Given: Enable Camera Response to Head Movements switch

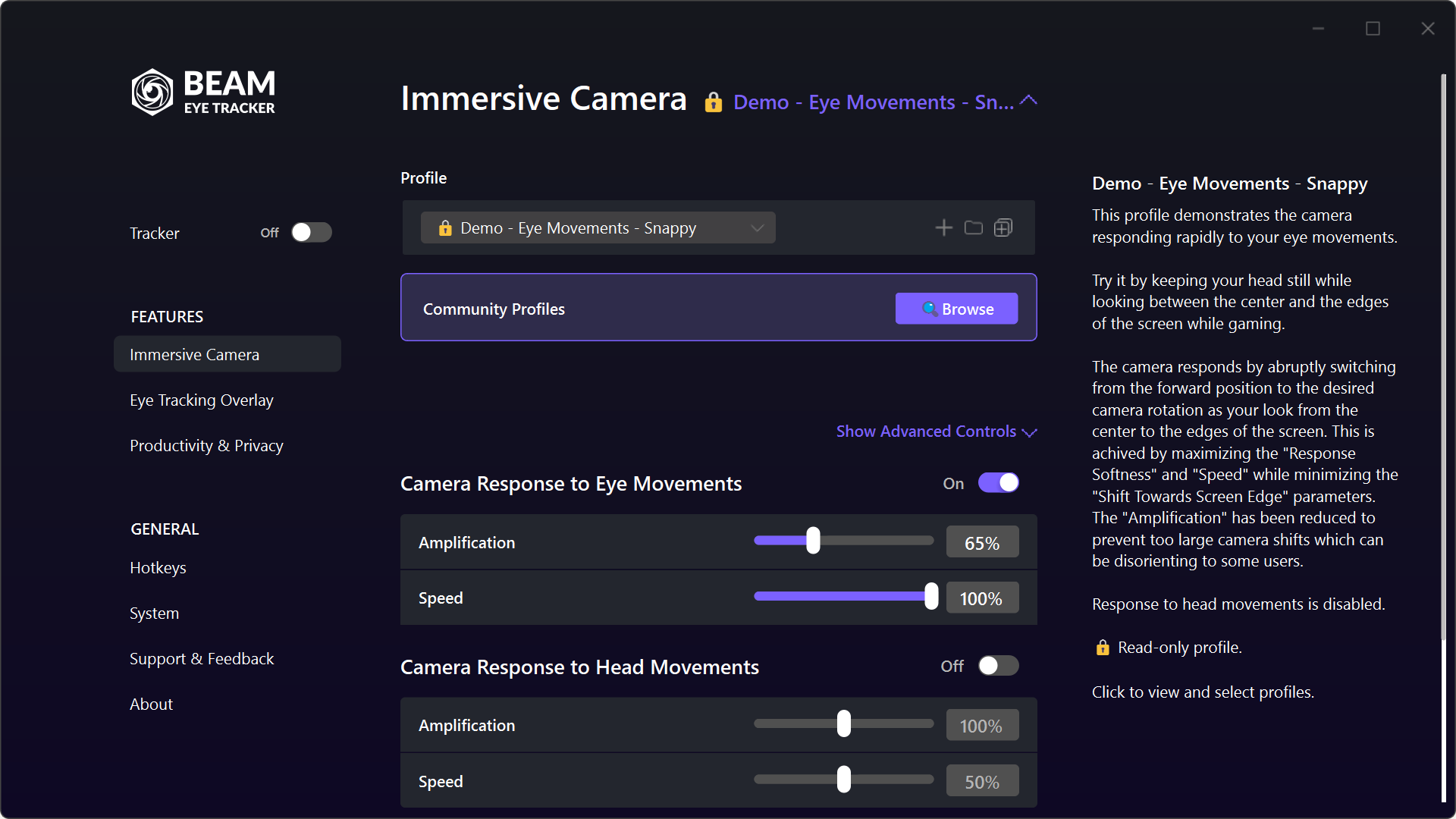Looking at the screenshot, I should coord(998,666).
